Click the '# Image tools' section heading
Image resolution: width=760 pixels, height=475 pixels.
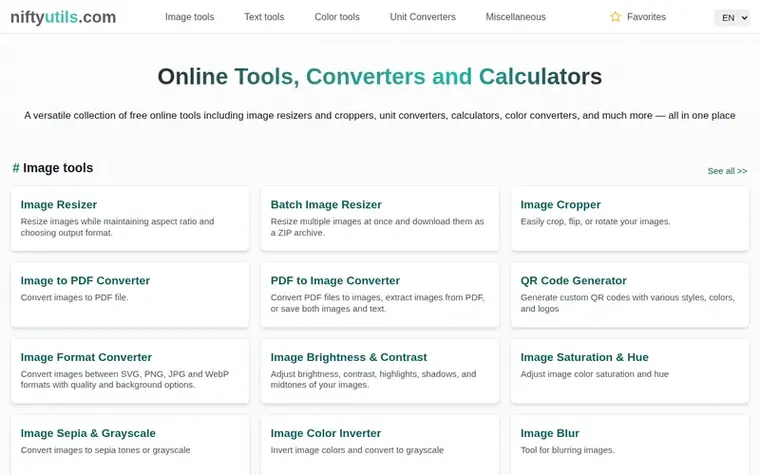tap(52, 168)
